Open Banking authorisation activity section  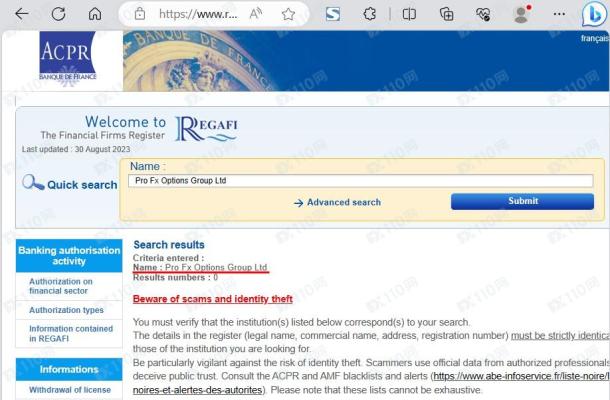(69, 256)
